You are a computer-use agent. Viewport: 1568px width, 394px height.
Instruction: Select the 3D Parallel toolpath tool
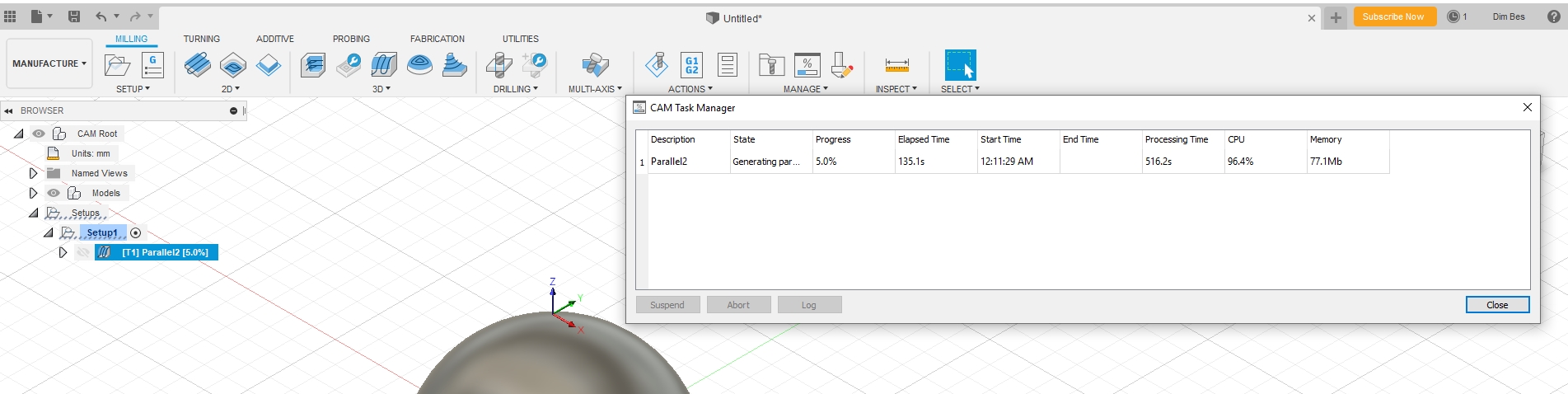[384, 64]
